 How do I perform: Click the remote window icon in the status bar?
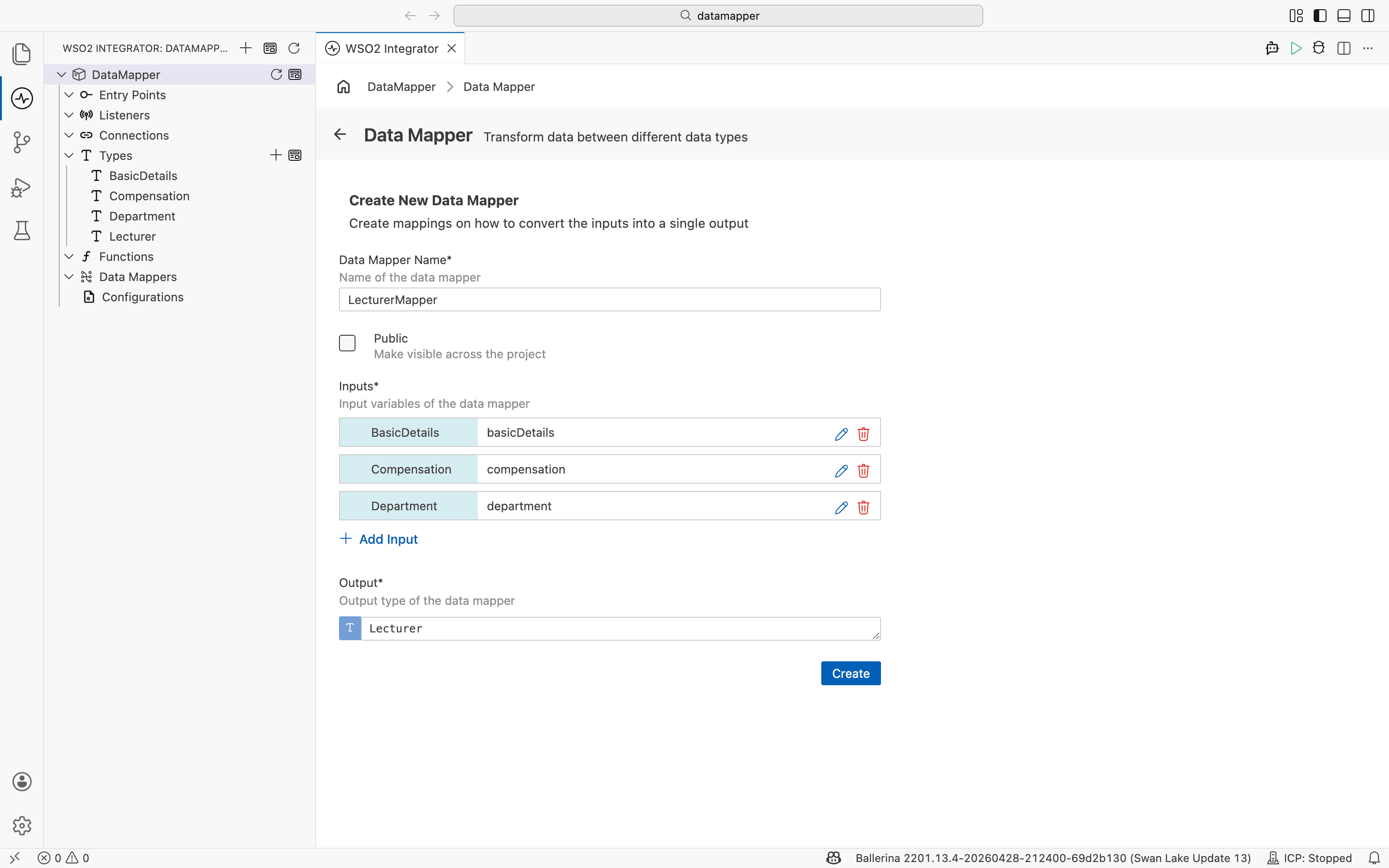coord(15,858)
